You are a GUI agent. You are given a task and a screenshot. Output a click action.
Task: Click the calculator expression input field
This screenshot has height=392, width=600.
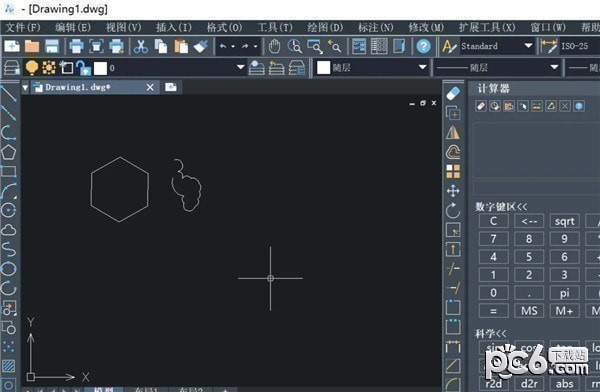[x=536, y=188]
